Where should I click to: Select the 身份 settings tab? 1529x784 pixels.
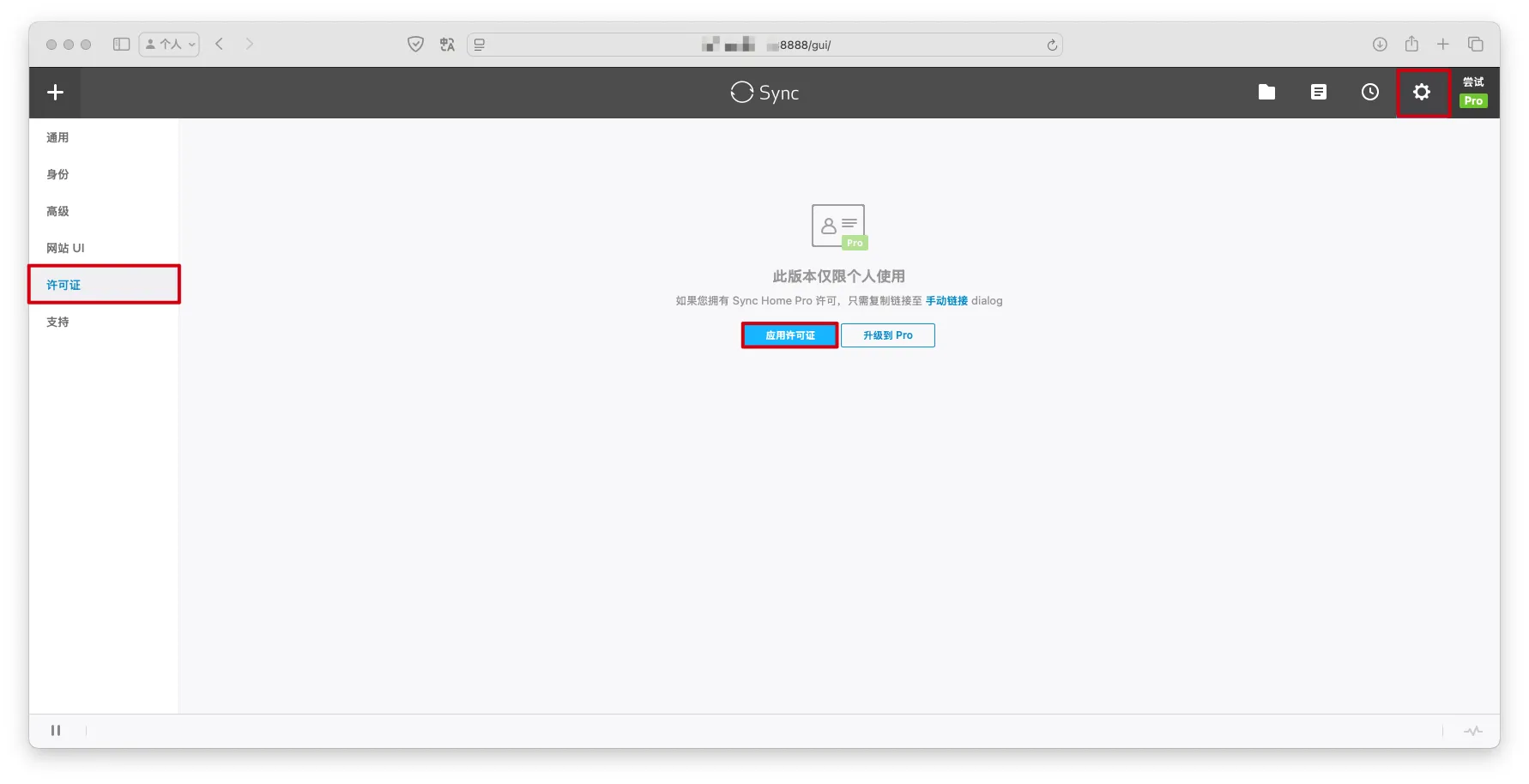click(x=57, y=175)
